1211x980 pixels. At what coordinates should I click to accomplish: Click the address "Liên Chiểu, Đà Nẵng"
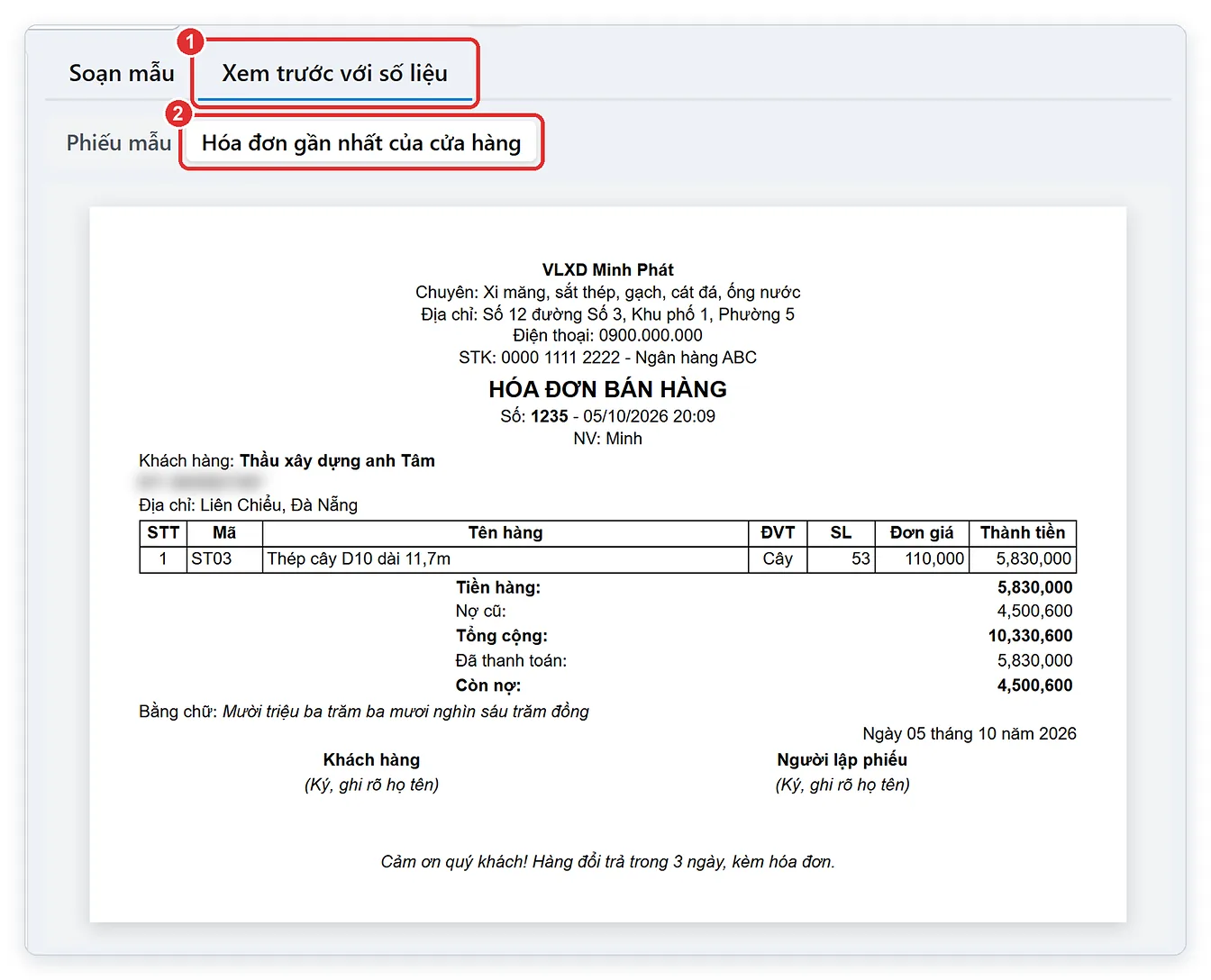click(x=279, y=505)
